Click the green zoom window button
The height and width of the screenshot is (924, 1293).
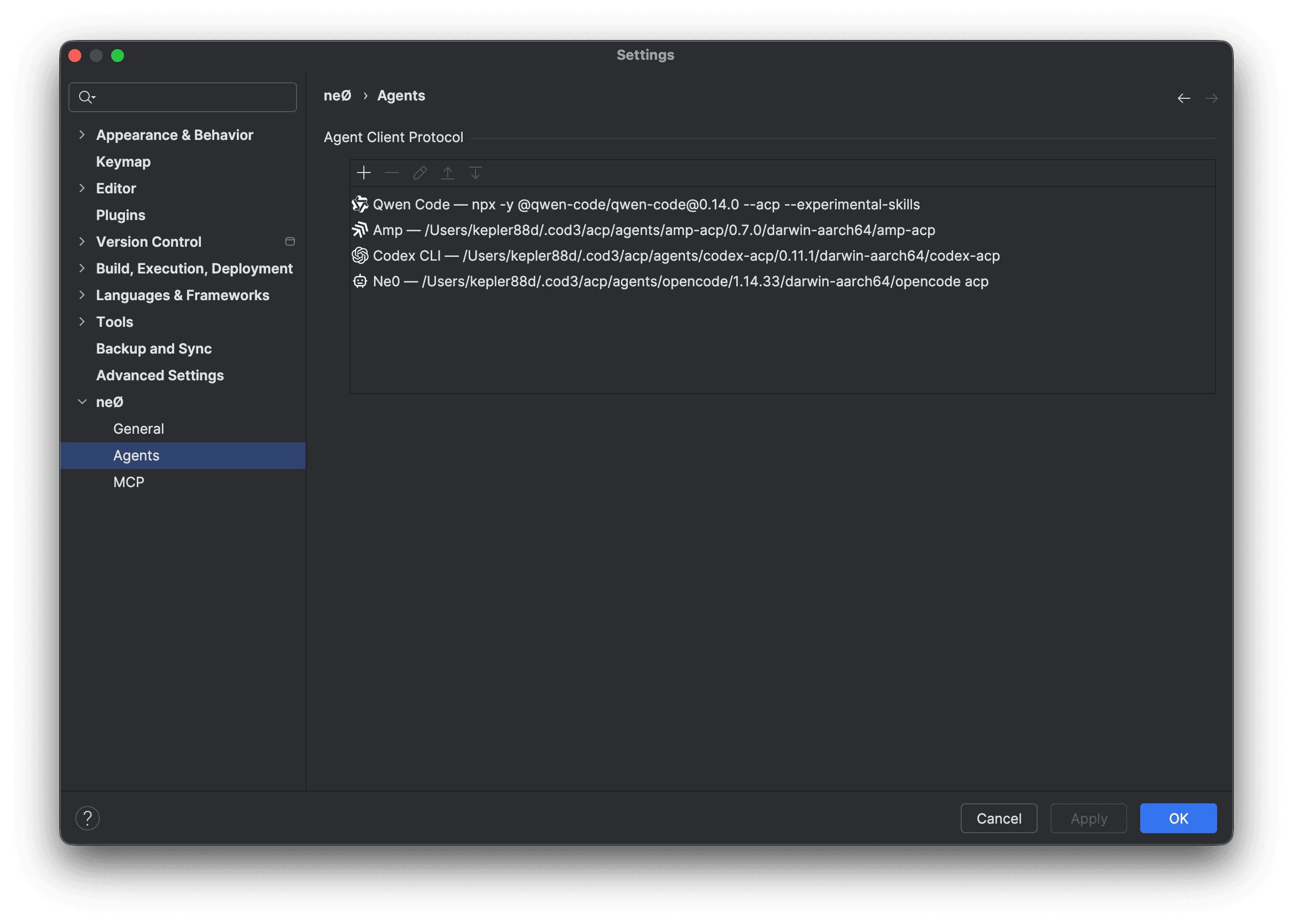click(x=118, y=55)
